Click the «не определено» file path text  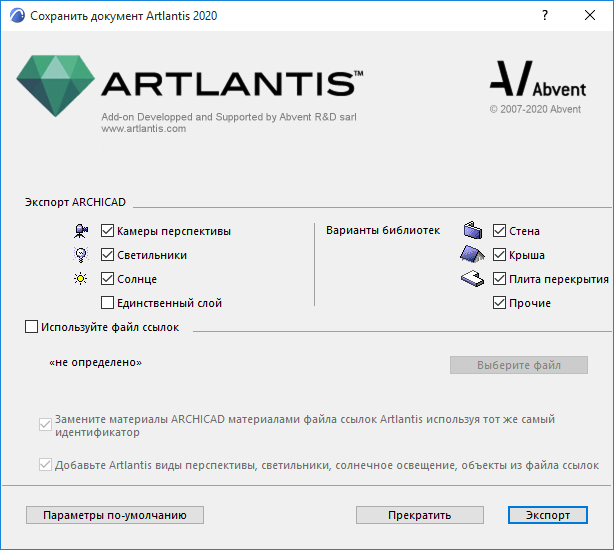coord(95,362)
